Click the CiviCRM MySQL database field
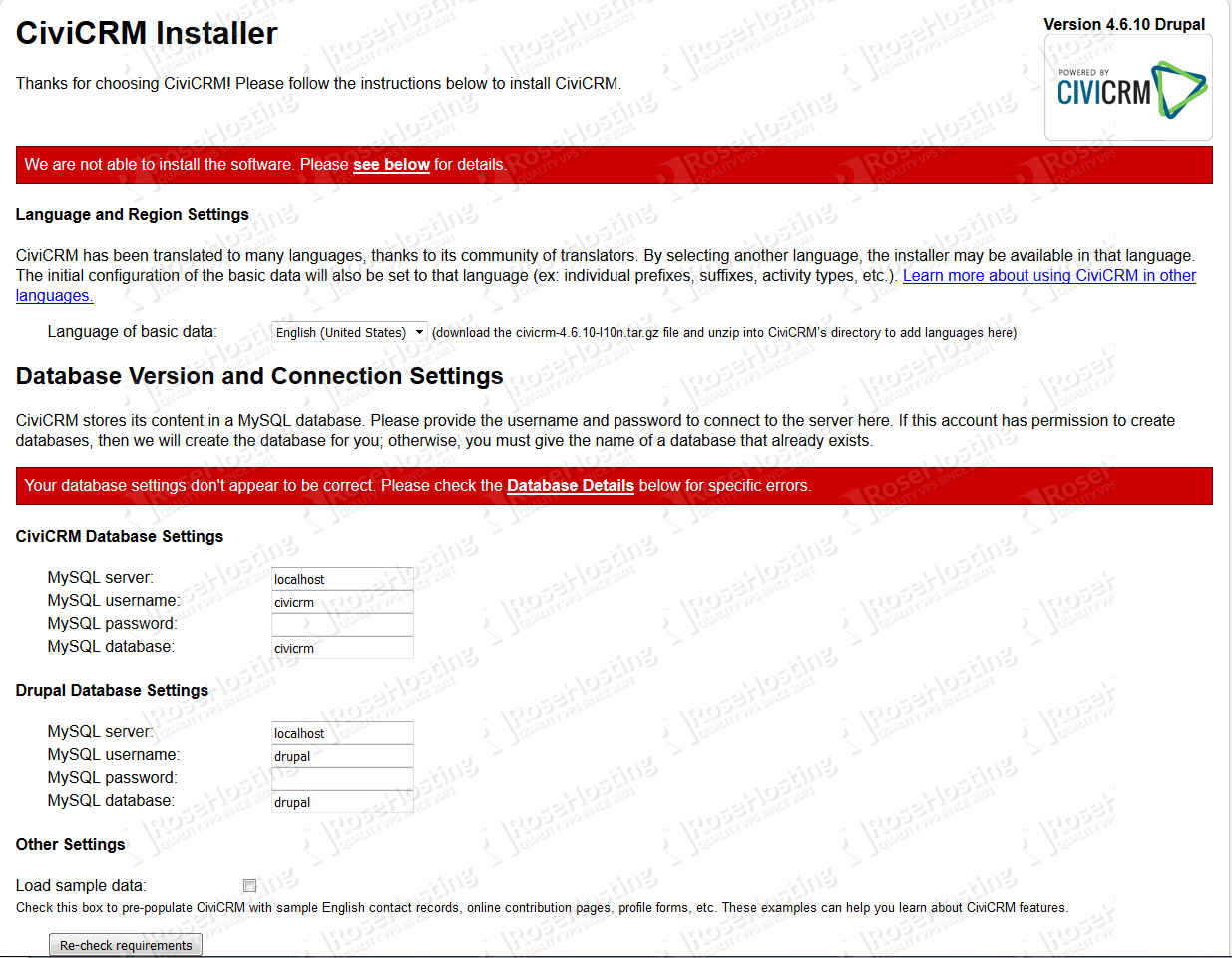This screenshot has width=1232, height=958. pos(342,648)
